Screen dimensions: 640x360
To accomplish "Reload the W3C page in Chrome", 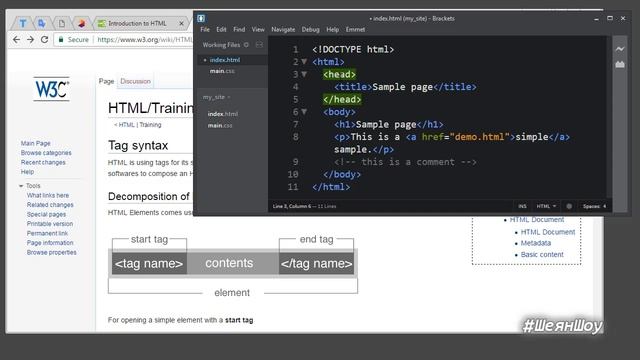I will [44, 40].
